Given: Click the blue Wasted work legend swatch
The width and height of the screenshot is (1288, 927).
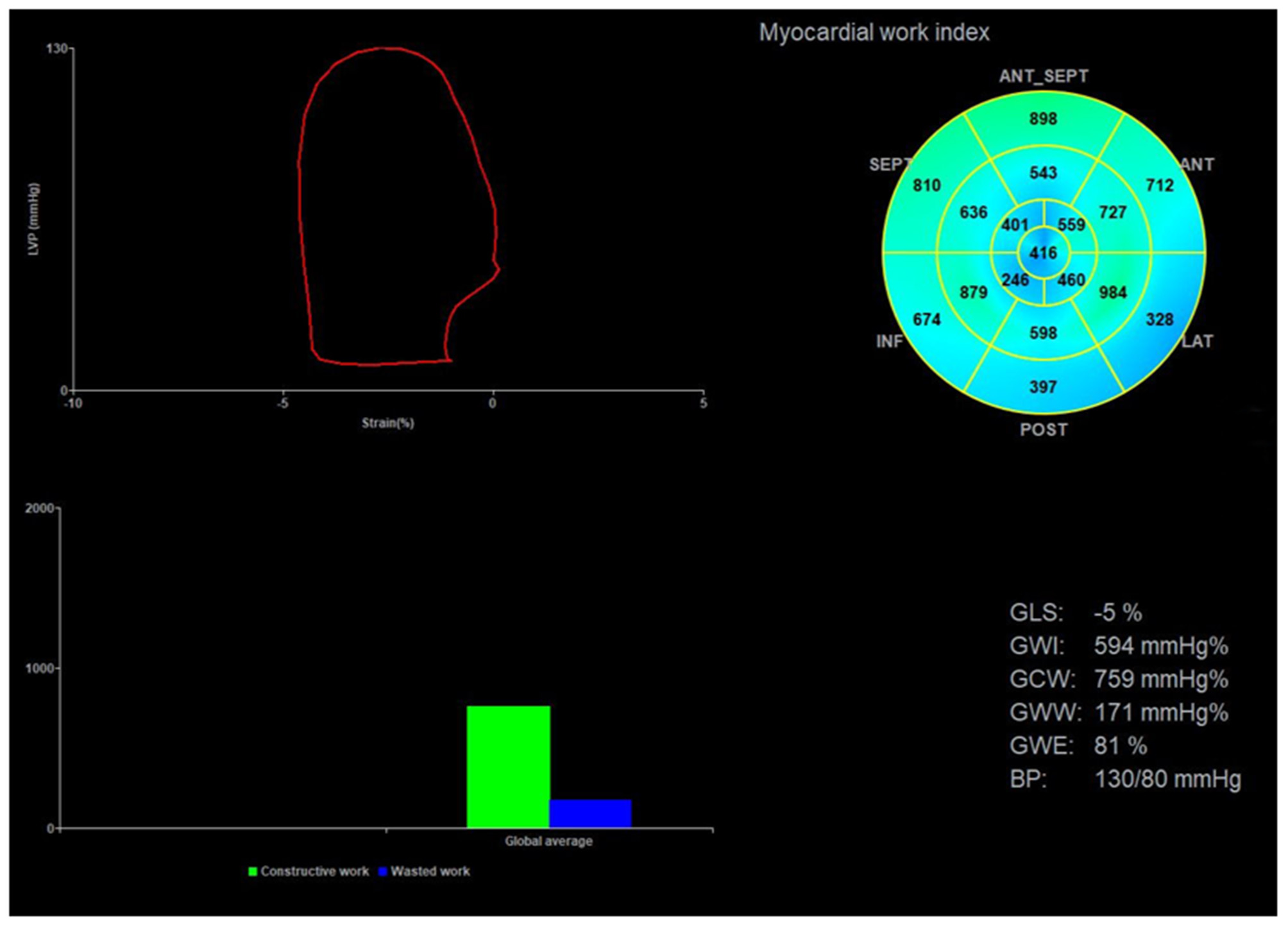Looking at the screenshot, I should (x=383, y=871).
